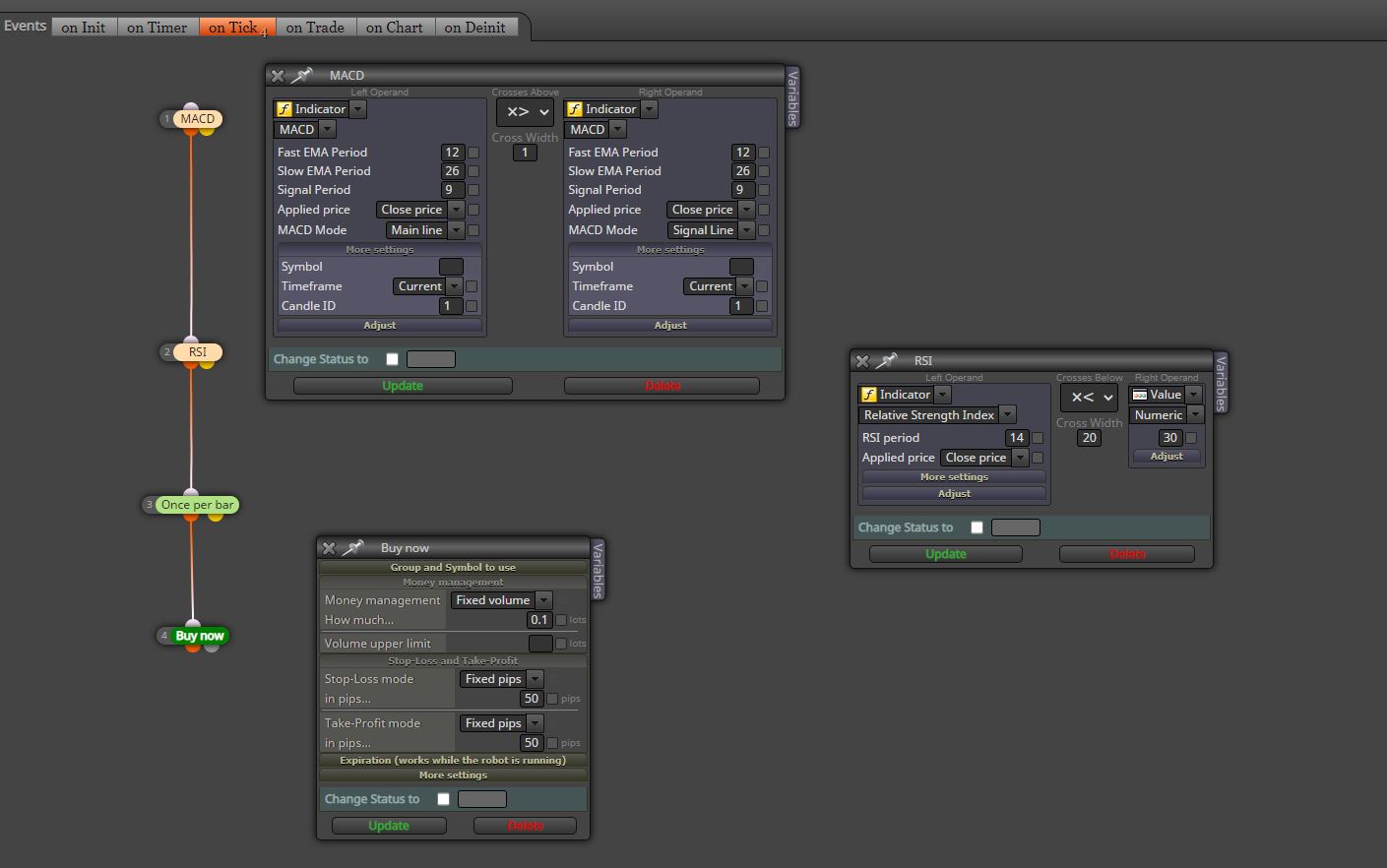This screenshot has width=1387, height=868.
Task: Click the green Update button in MACD panel
Action: [x=403, y=386]
